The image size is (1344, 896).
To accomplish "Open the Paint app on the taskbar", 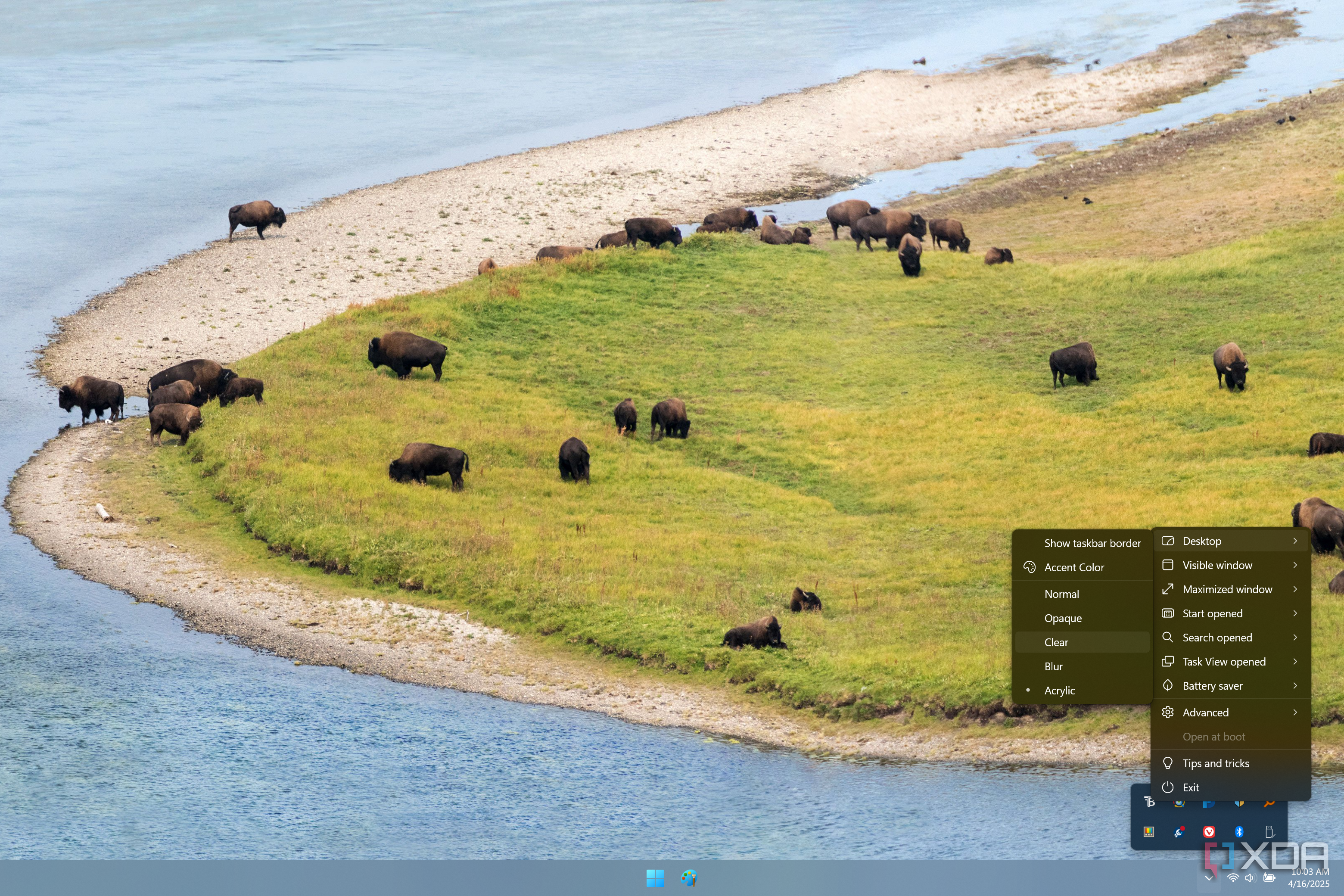I will 688,878.
